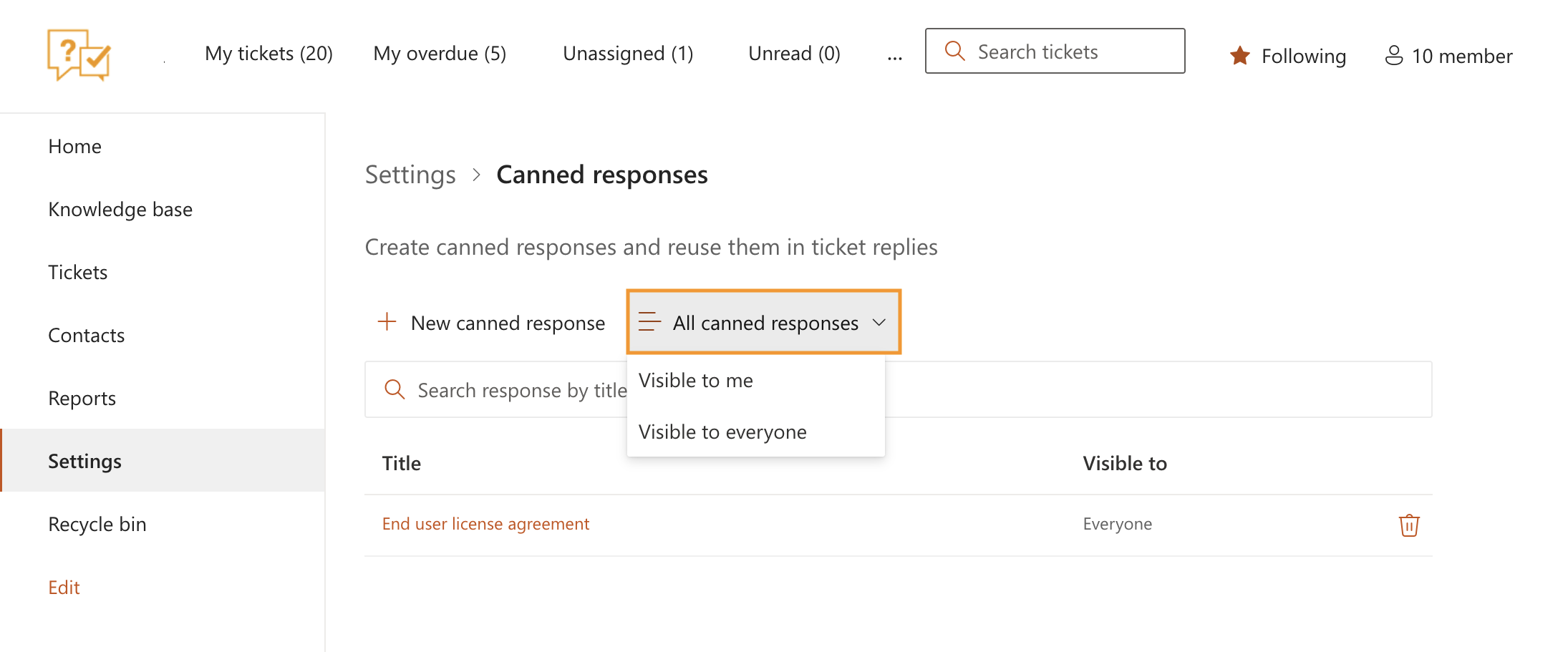Click the Everyone visibility cell
1568x652 pixels.
click(x=1117, y=524)
